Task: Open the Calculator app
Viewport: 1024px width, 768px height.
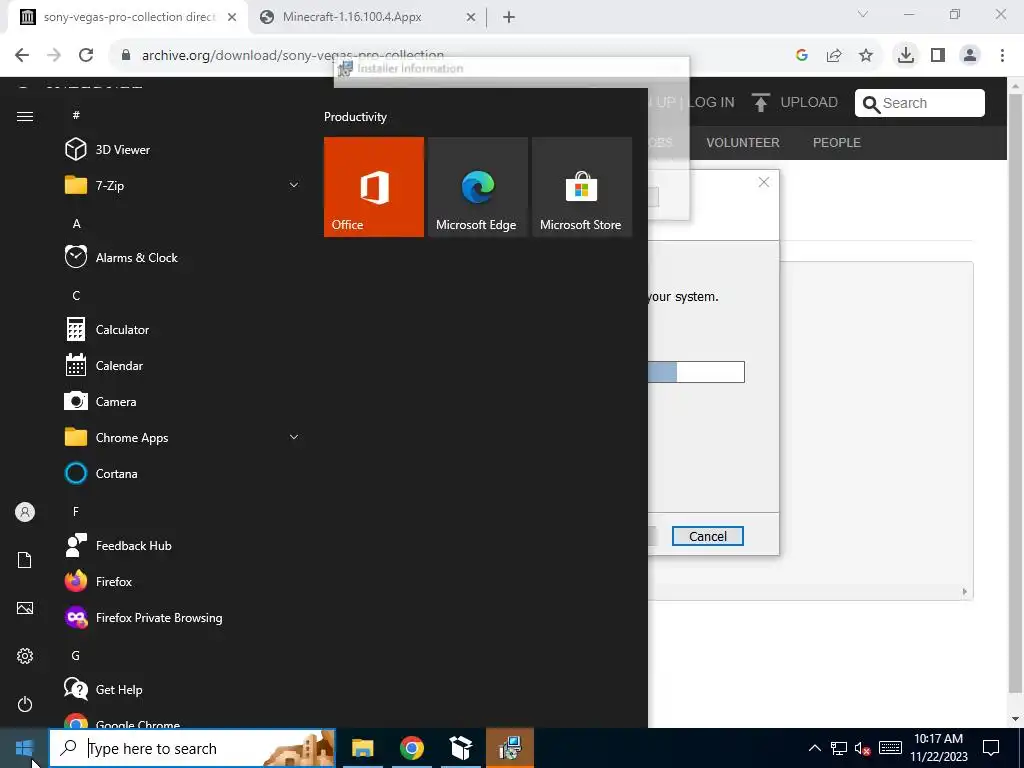Action: 183,330
